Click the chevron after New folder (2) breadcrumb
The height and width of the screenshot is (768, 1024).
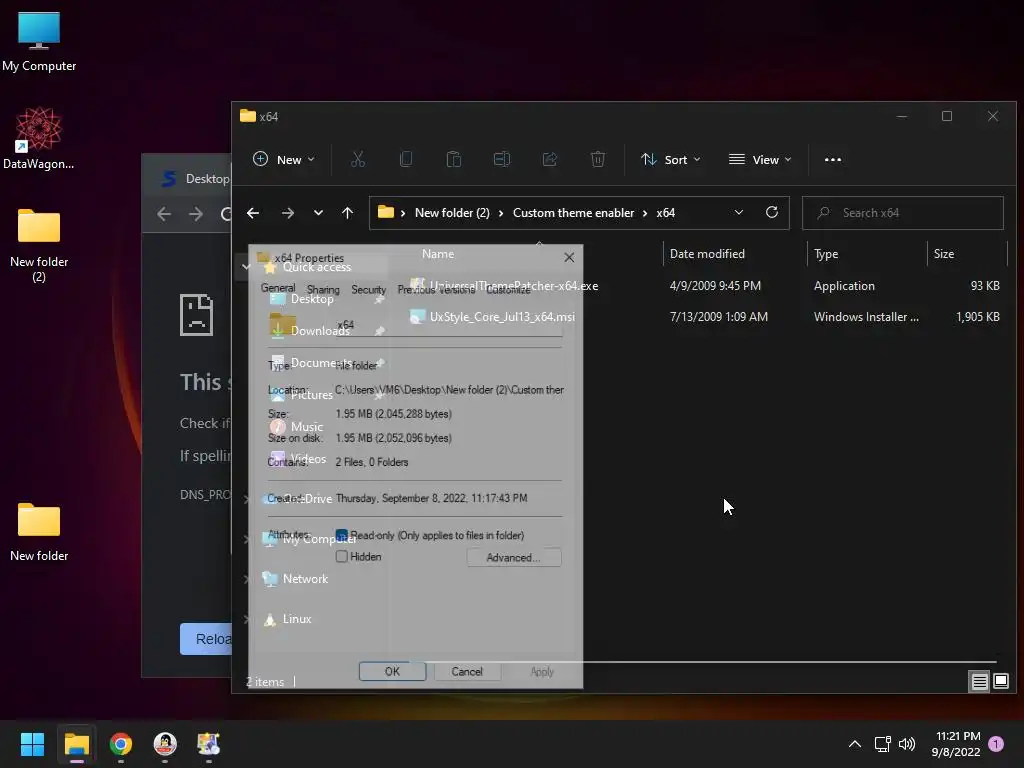click(501, 213)
